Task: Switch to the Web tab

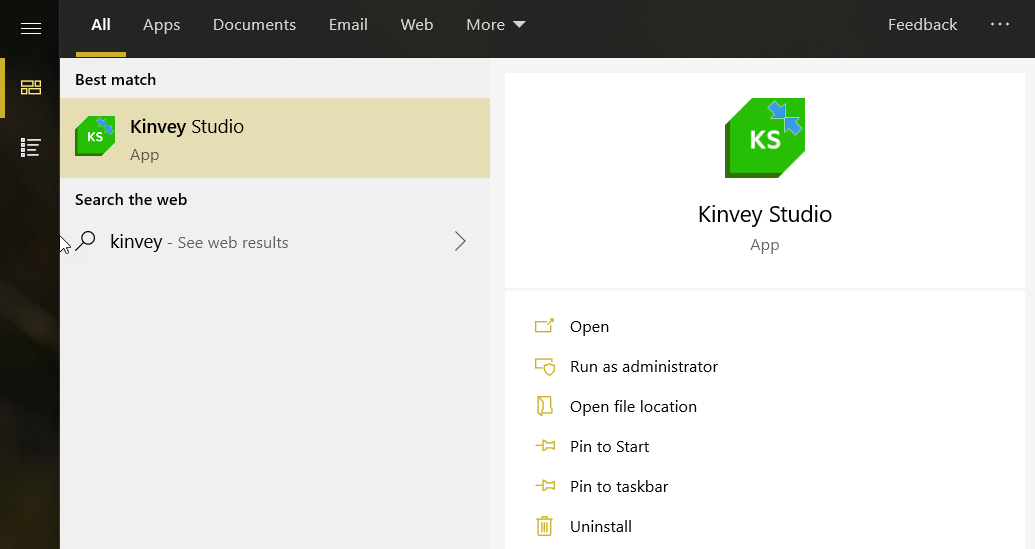Action: pyautogui.click(x=417, y=25)
